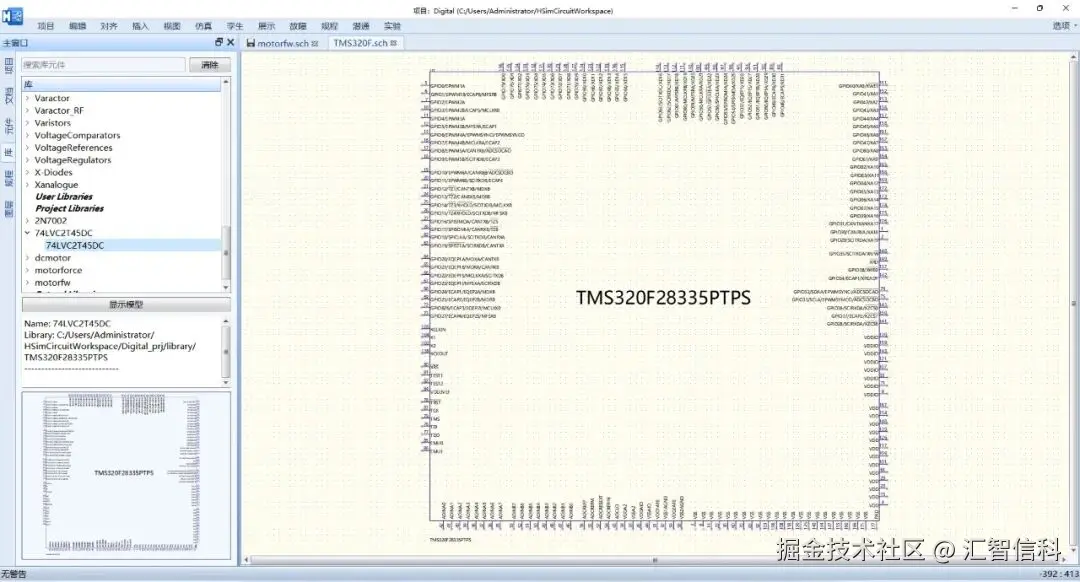Click the 无警告 status bar entry

14,574
